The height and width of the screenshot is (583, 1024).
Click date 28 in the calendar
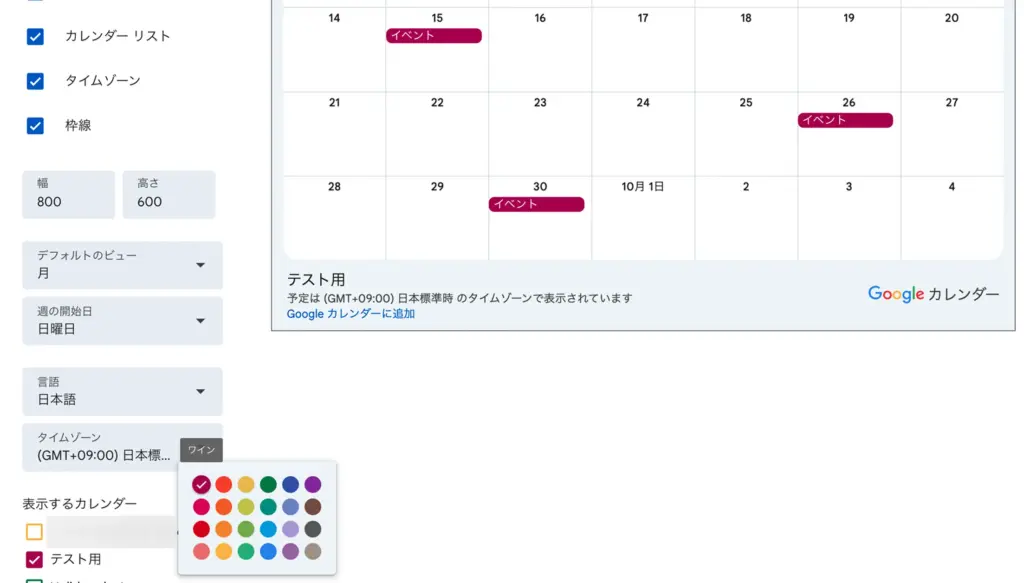coord(334,187)
